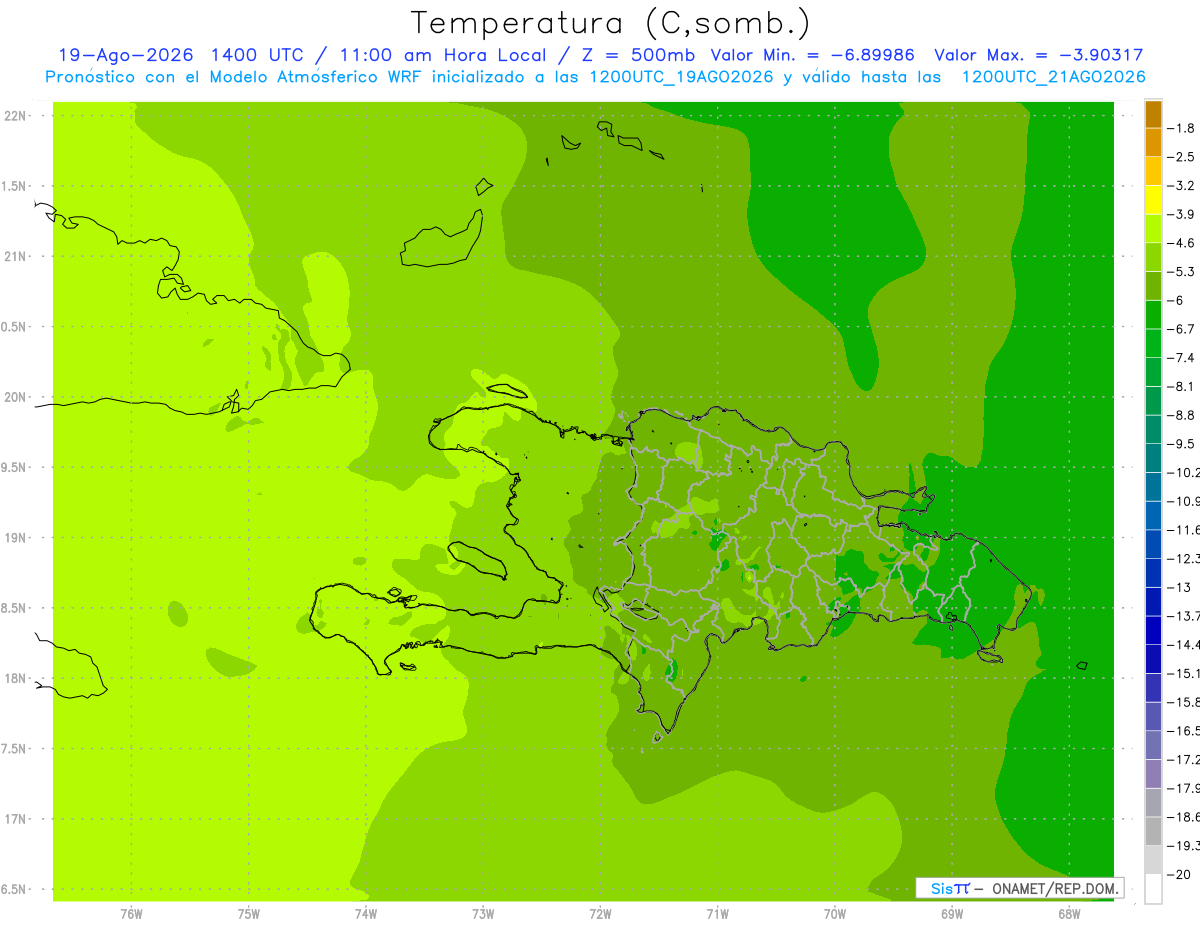Screen dimensions: 1200x927
Task: Click the '-1.8' legend value
Action: tap(1182, 128)
